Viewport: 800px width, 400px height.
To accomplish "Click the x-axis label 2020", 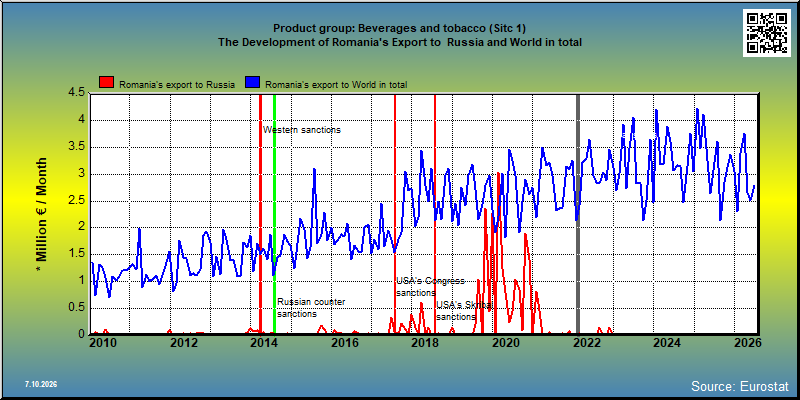I will [505, 342].
